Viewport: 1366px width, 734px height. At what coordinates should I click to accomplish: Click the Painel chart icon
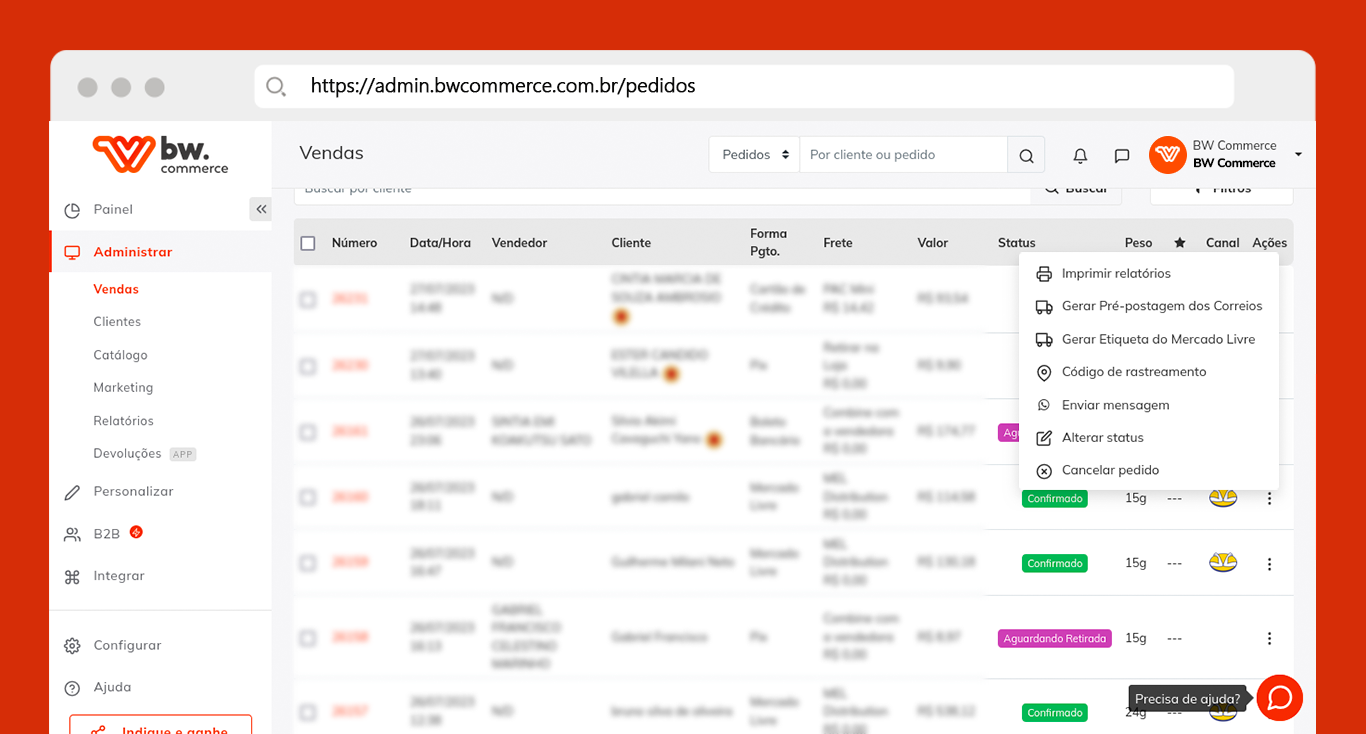[72, 211]
